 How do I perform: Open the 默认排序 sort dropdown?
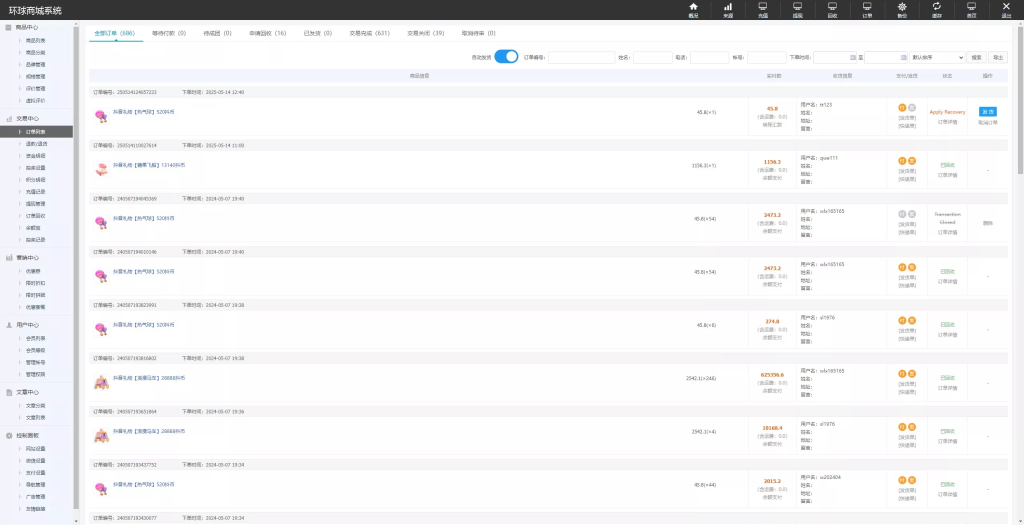point(938,58)
